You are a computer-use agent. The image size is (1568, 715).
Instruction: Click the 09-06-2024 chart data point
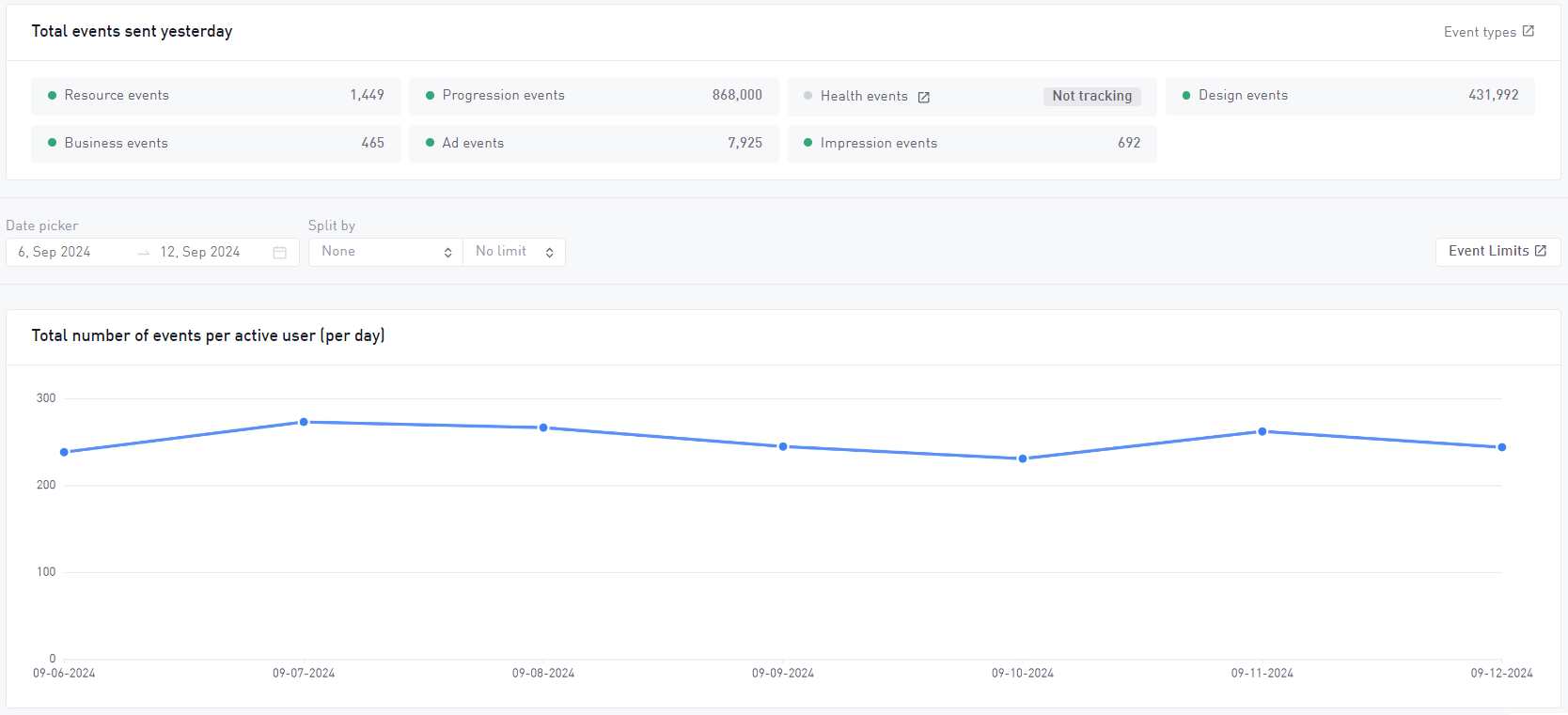(x=64, y=452)
